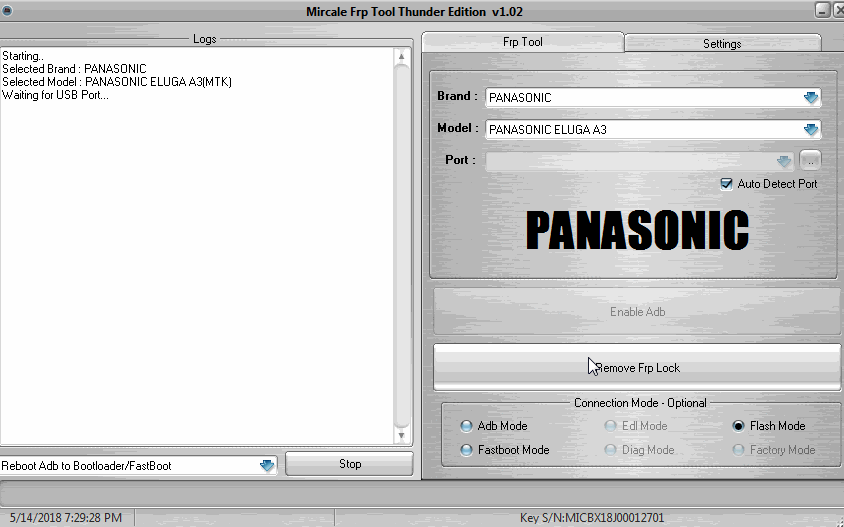The image size is (844, 527).
Task: Select Adb Mode radio button
Action: [466, 426]
